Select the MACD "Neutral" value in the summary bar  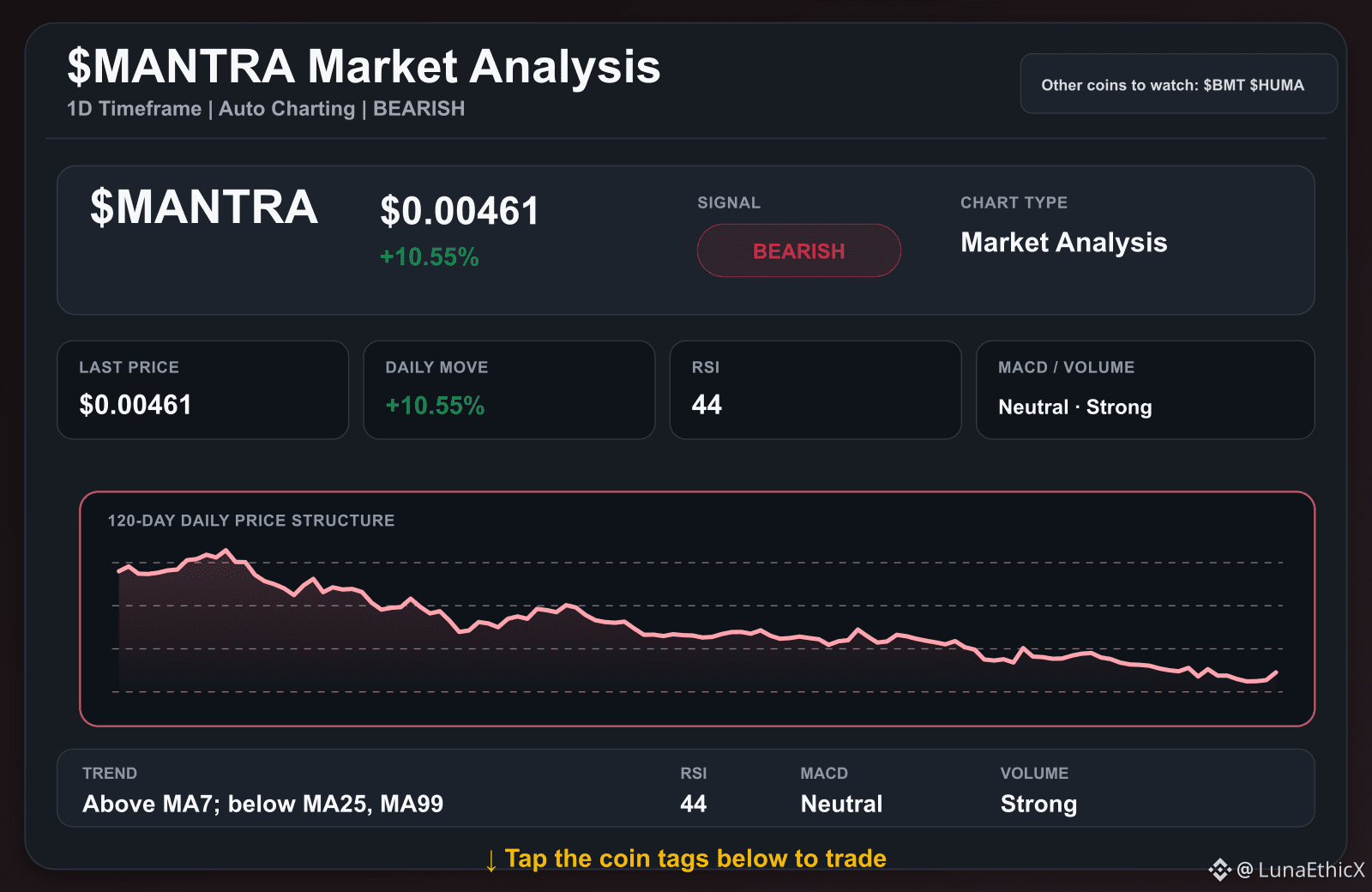click(841, 804)
